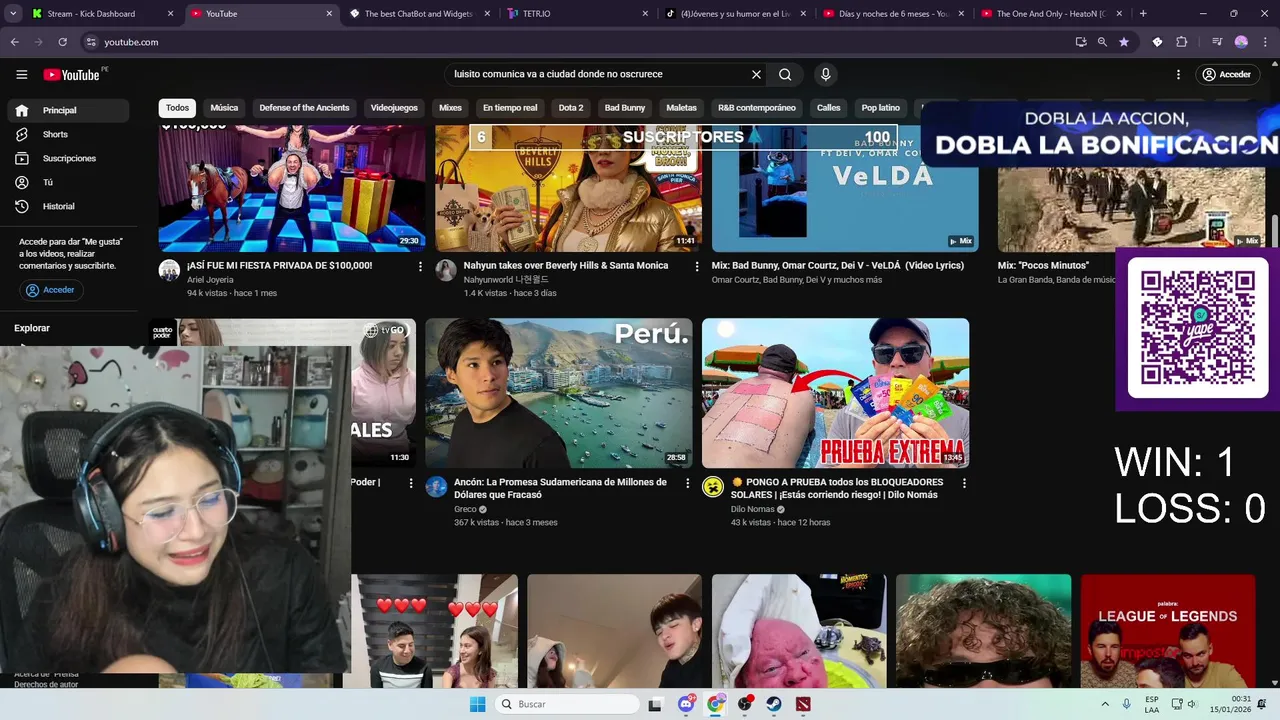Click the Windows taskbar Buscar box
This screenshot has height=720, width=1280.
pyautogui.click(x=567, y=704)
